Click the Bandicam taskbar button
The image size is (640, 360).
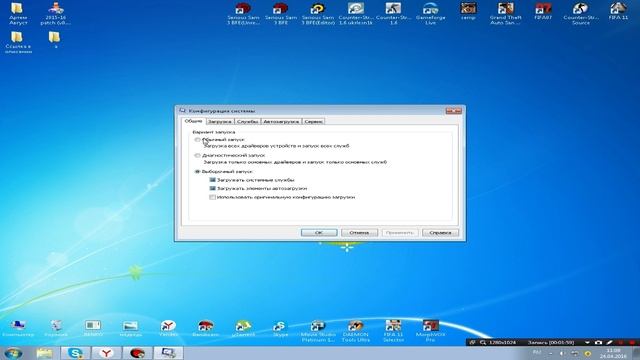point(138,353)
